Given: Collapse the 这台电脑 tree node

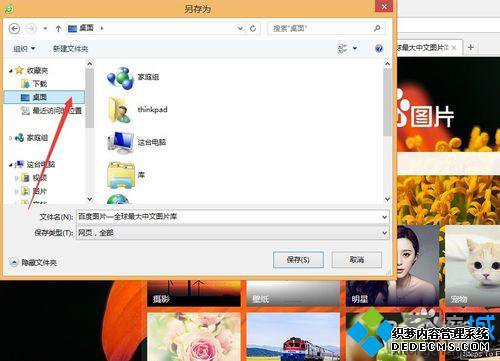Looking at the screenshot, I should pyautogui.click(x=11, y=164).
